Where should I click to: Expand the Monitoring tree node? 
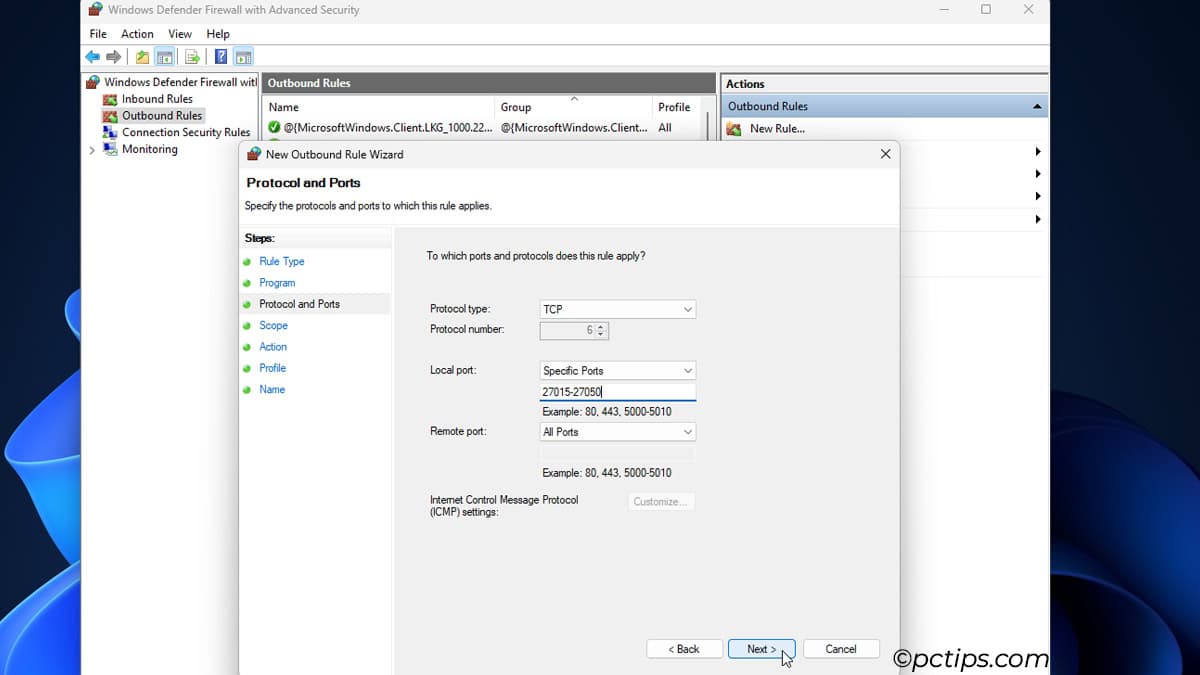[92, 150]
